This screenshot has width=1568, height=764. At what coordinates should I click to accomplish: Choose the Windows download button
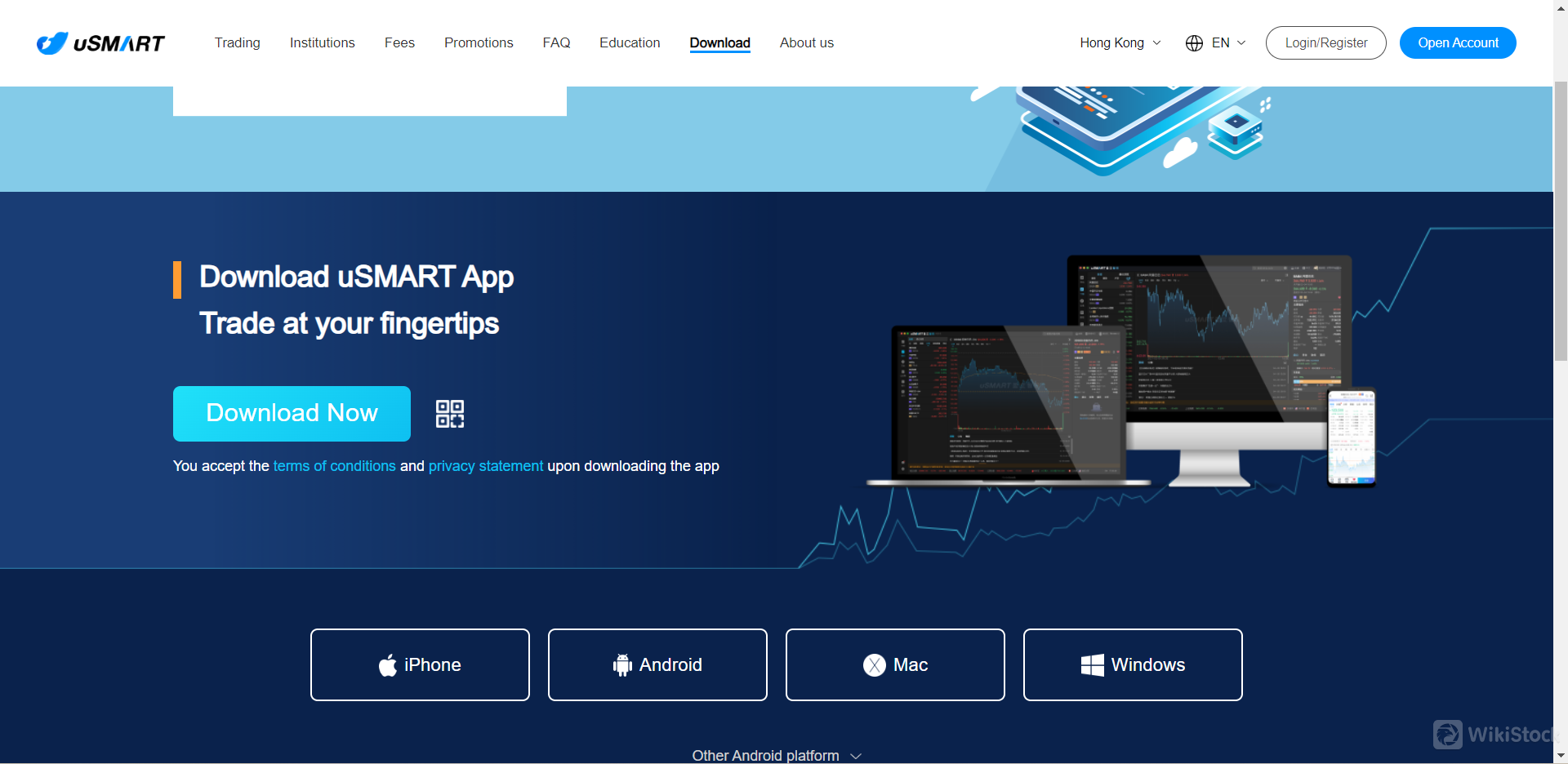1133,664
